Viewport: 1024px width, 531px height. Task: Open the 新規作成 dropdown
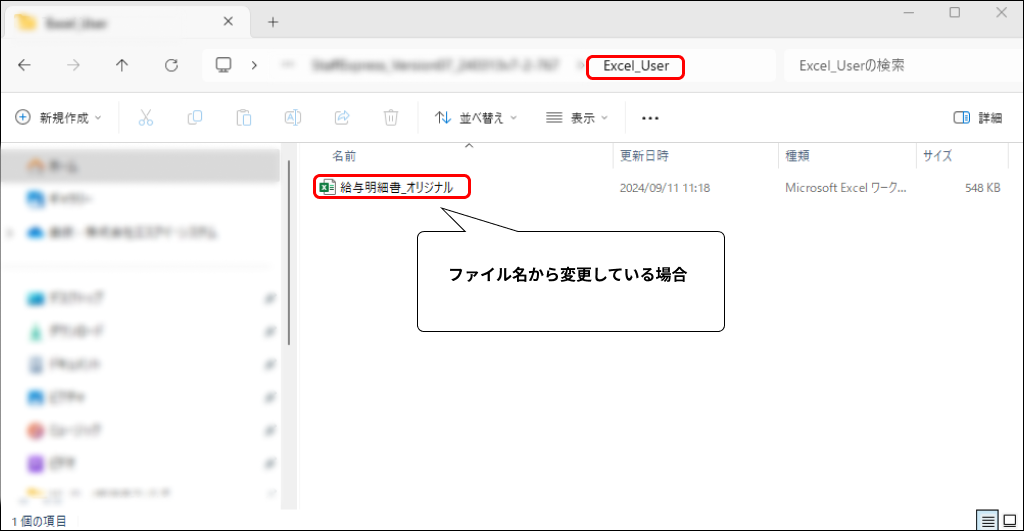tap(59, 118)
